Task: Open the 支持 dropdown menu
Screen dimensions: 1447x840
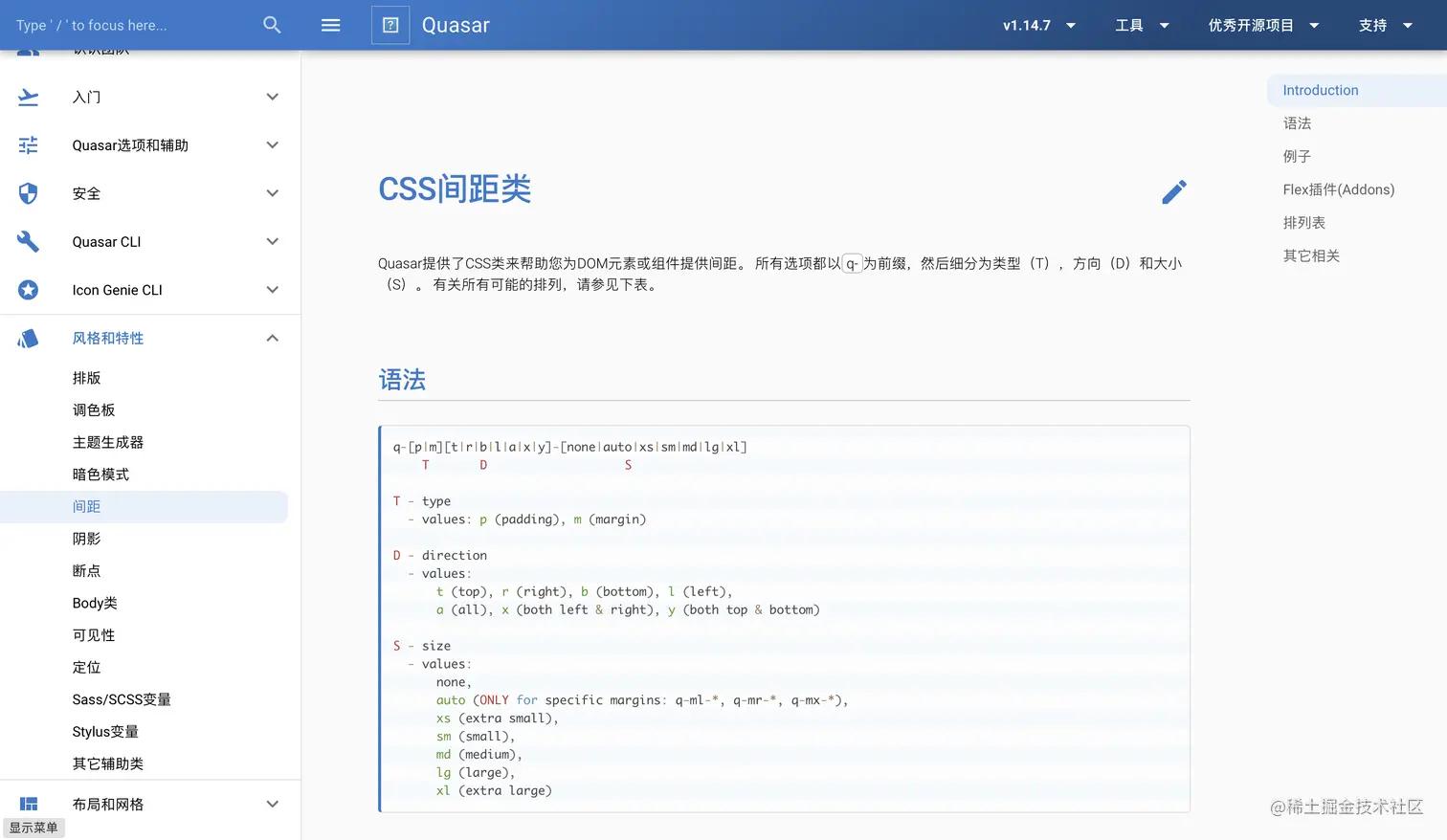Action: click(x=1386, y=25)
